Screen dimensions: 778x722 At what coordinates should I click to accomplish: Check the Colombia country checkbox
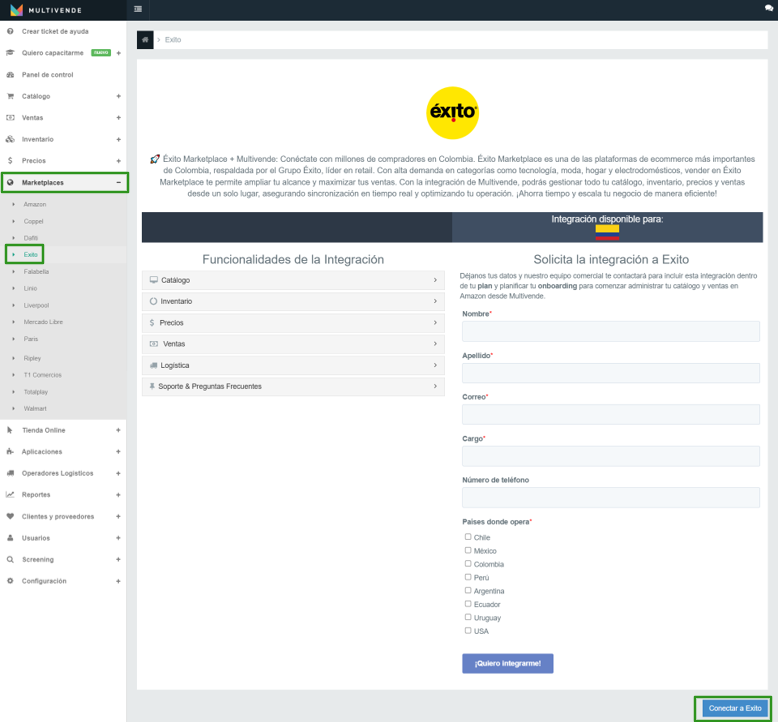tap(468, 564)
